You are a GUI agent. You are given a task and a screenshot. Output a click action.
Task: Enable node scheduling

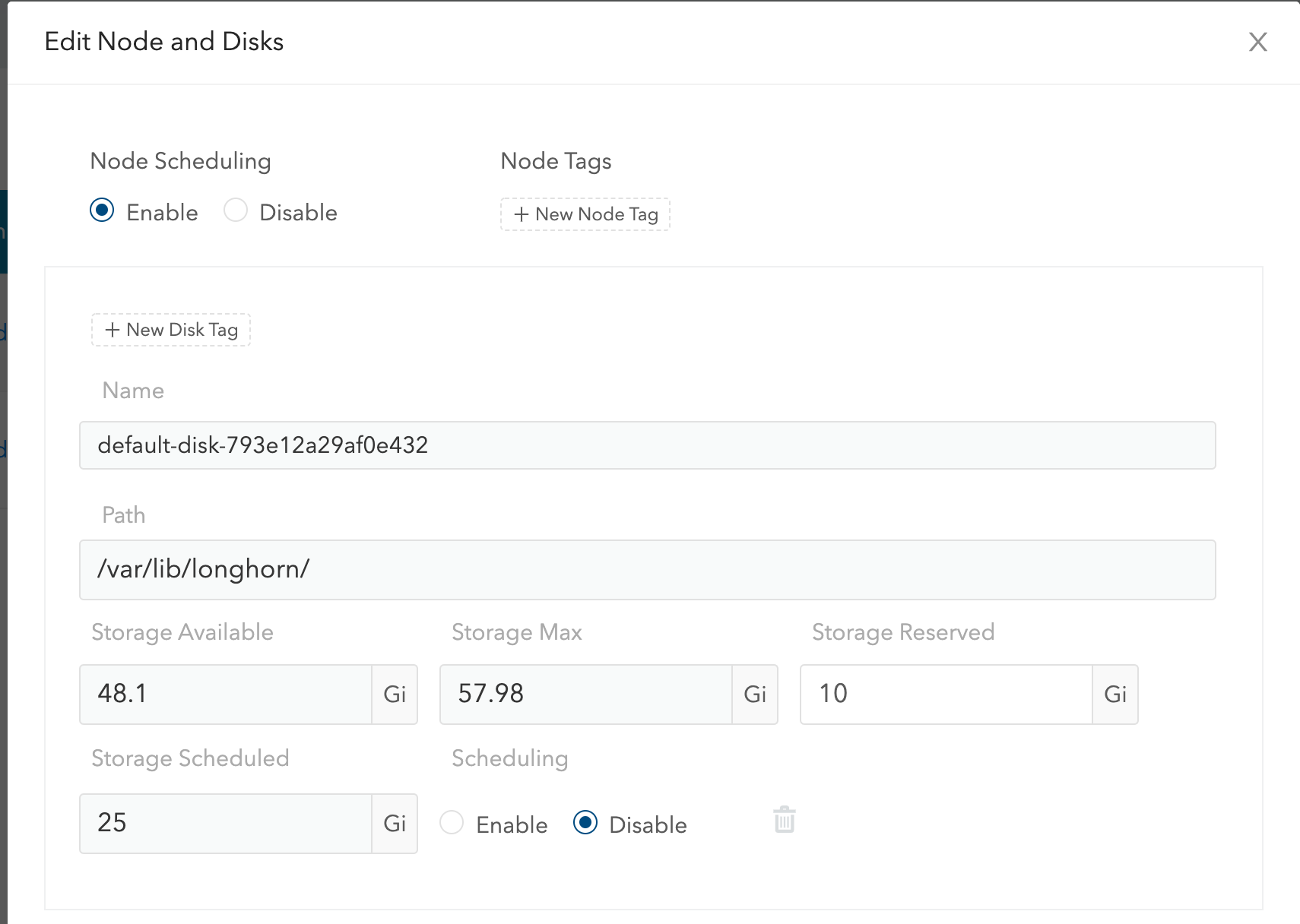pyautogui.click(x=102, y=212)
